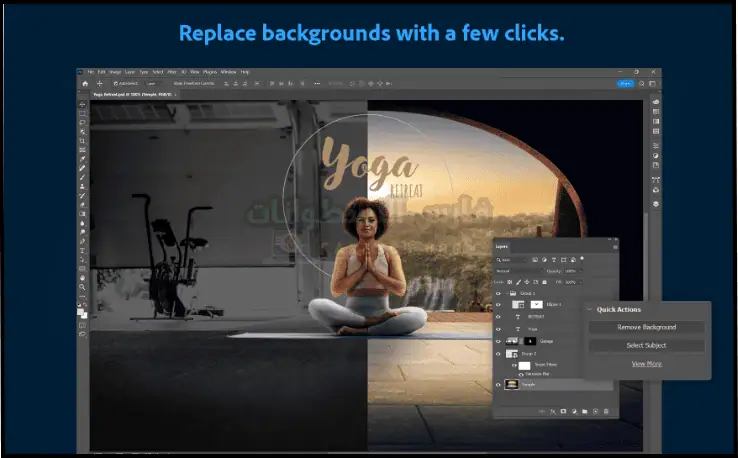Screen dimensions: 738x458
Task: Select the Move tool in the toolbar
Action: (x=83, y=103)
